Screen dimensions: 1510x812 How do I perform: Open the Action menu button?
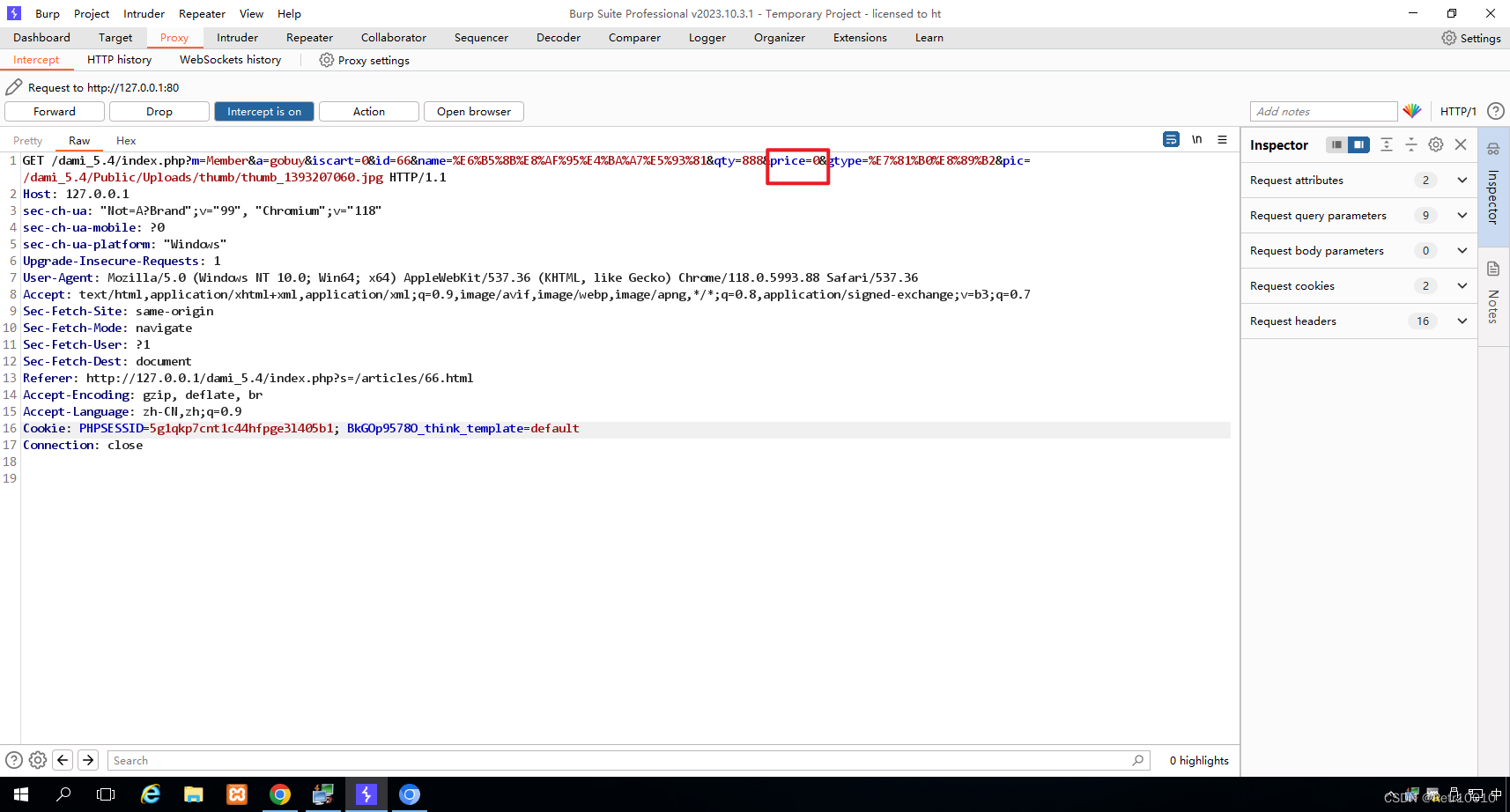[x=369, y=111]
